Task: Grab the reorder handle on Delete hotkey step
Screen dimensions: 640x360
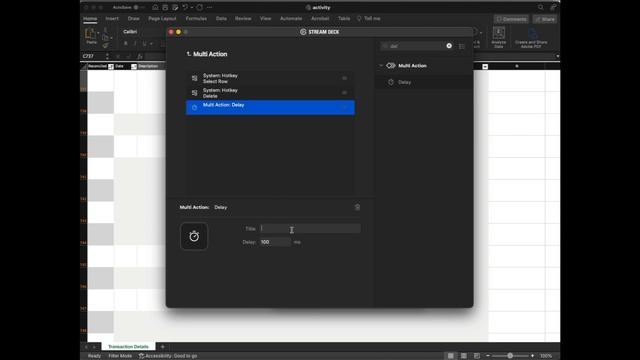Action: point(344,93)
